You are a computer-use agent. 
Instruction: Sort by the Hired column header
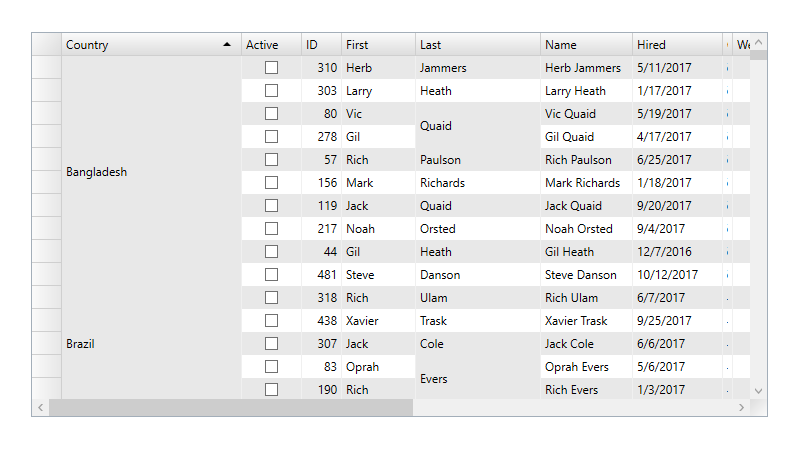pos(677,45)
